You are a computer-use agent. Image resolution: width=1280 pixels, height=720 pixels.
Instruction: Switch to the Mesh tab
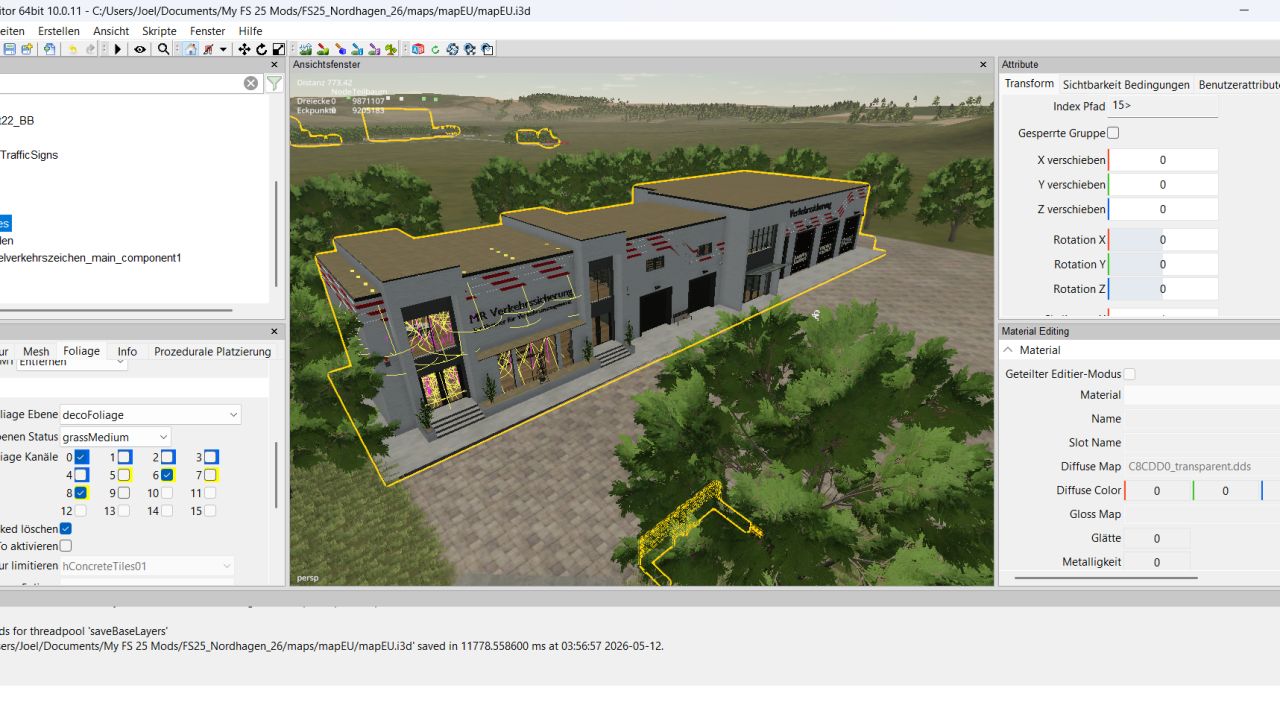tap(36, 351)
